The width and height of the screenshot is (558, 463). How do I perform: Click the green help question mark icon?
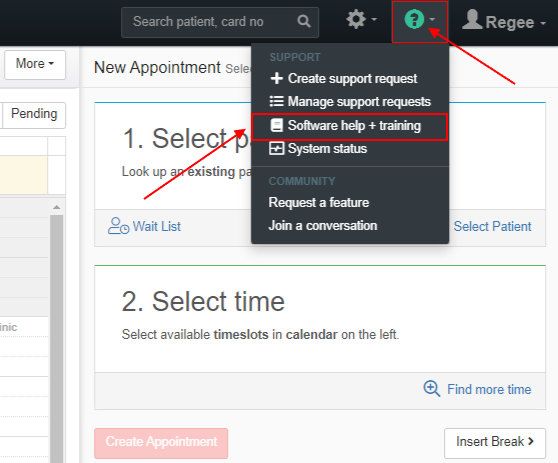coord(414,19)
